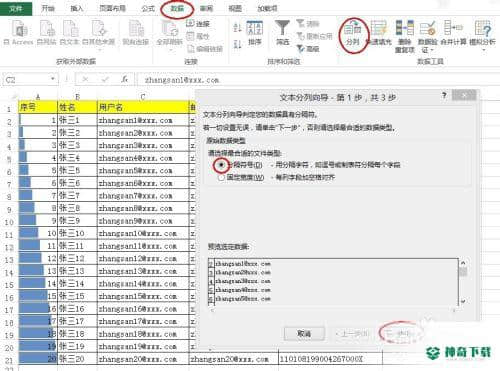Open the File (文件) tab
Viewport: 500px width, 371px height.
16,8
